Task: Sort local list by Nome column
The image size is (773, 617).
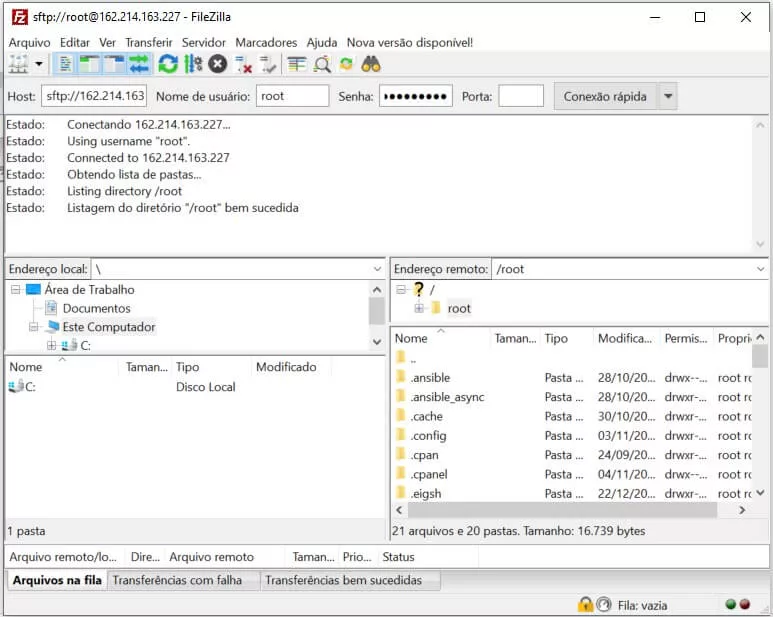Action: point(63,367)
